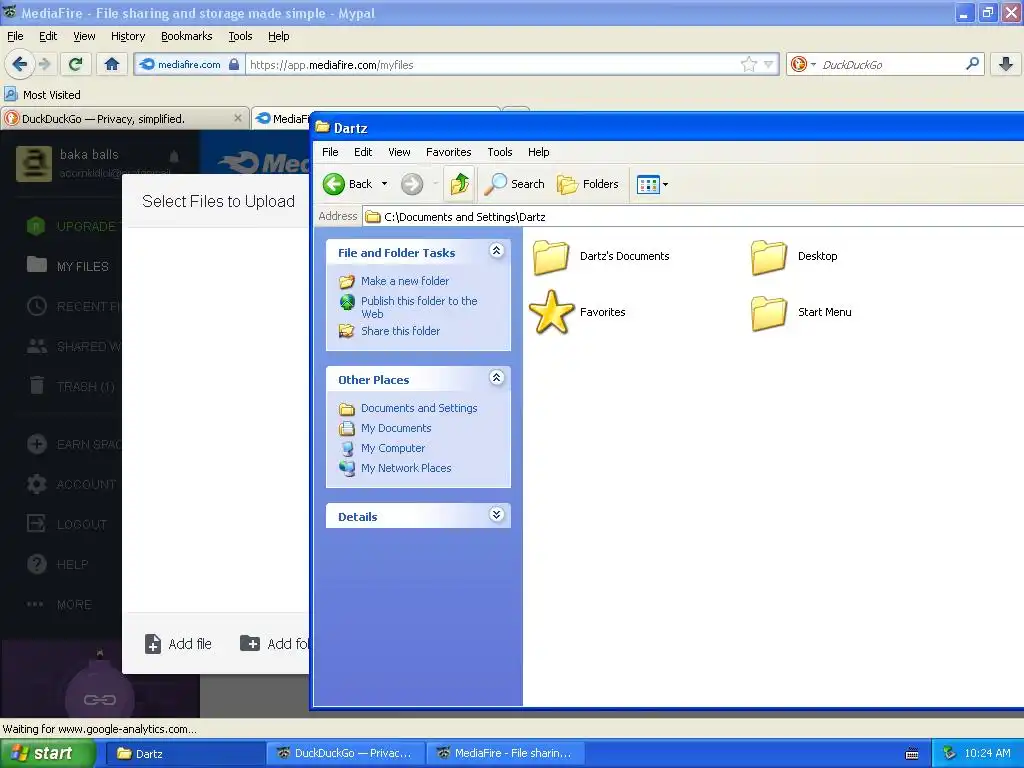Click browser back button in Mypal
1024x768 pixels.
point(20,64)
